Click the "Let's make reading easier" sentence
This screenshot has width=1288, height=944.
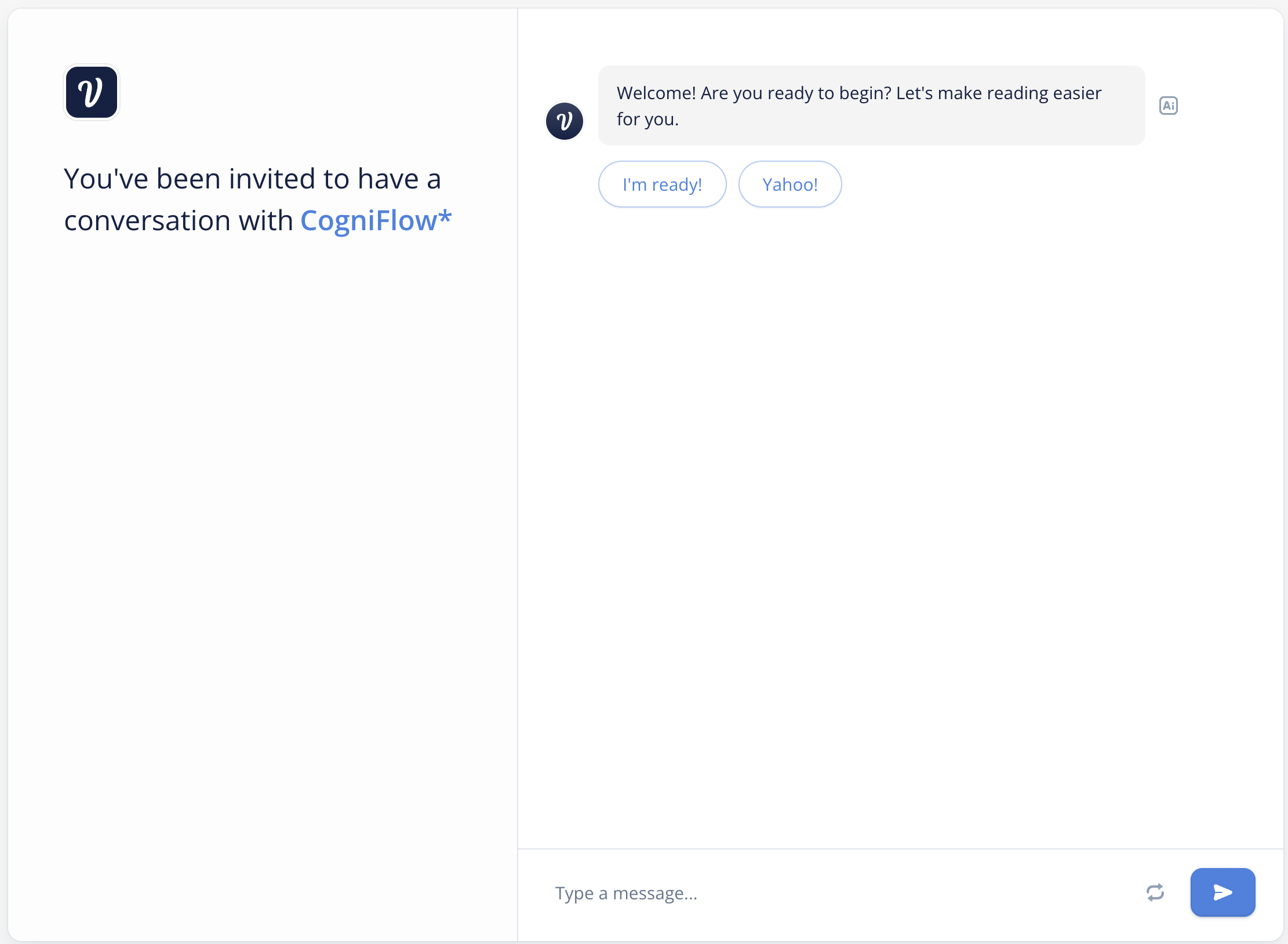998,93
